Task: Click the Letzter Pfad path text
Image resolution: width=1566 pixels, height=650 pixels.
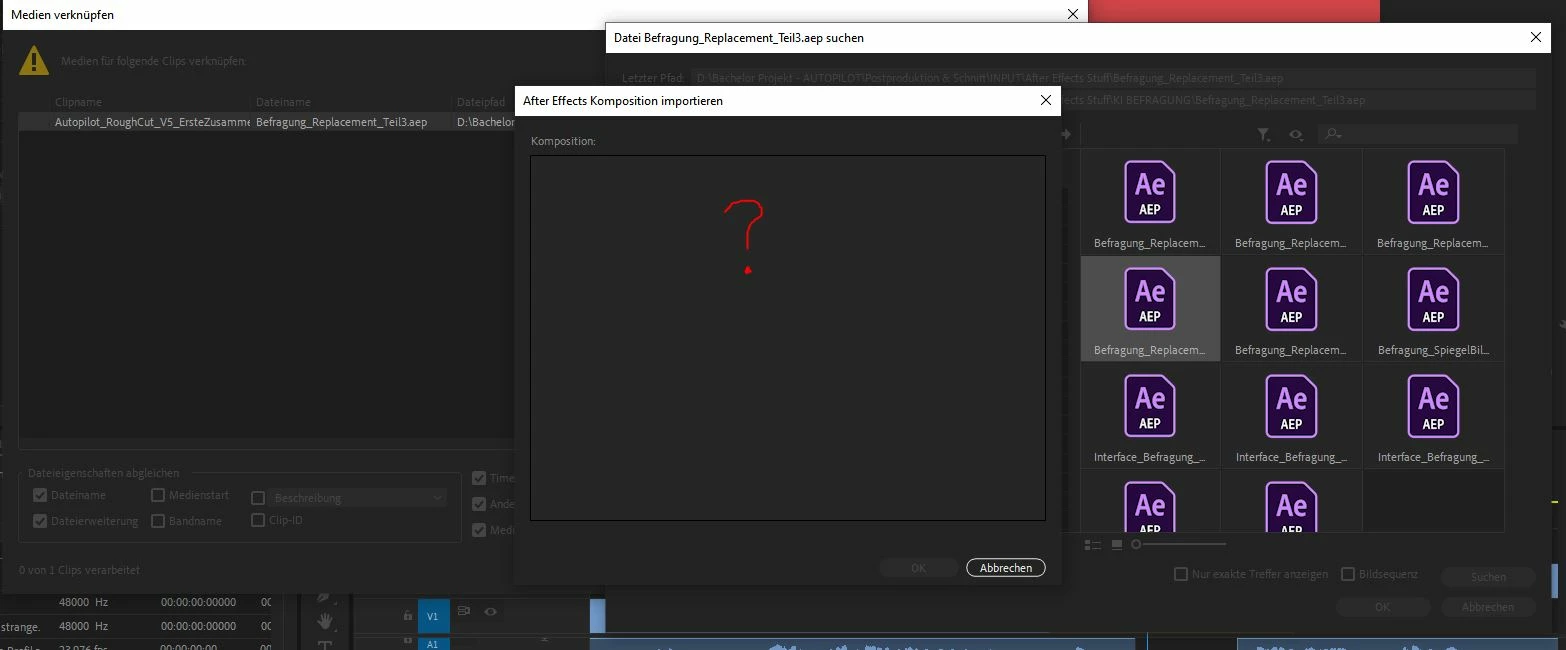Action: tap(990, 79)
